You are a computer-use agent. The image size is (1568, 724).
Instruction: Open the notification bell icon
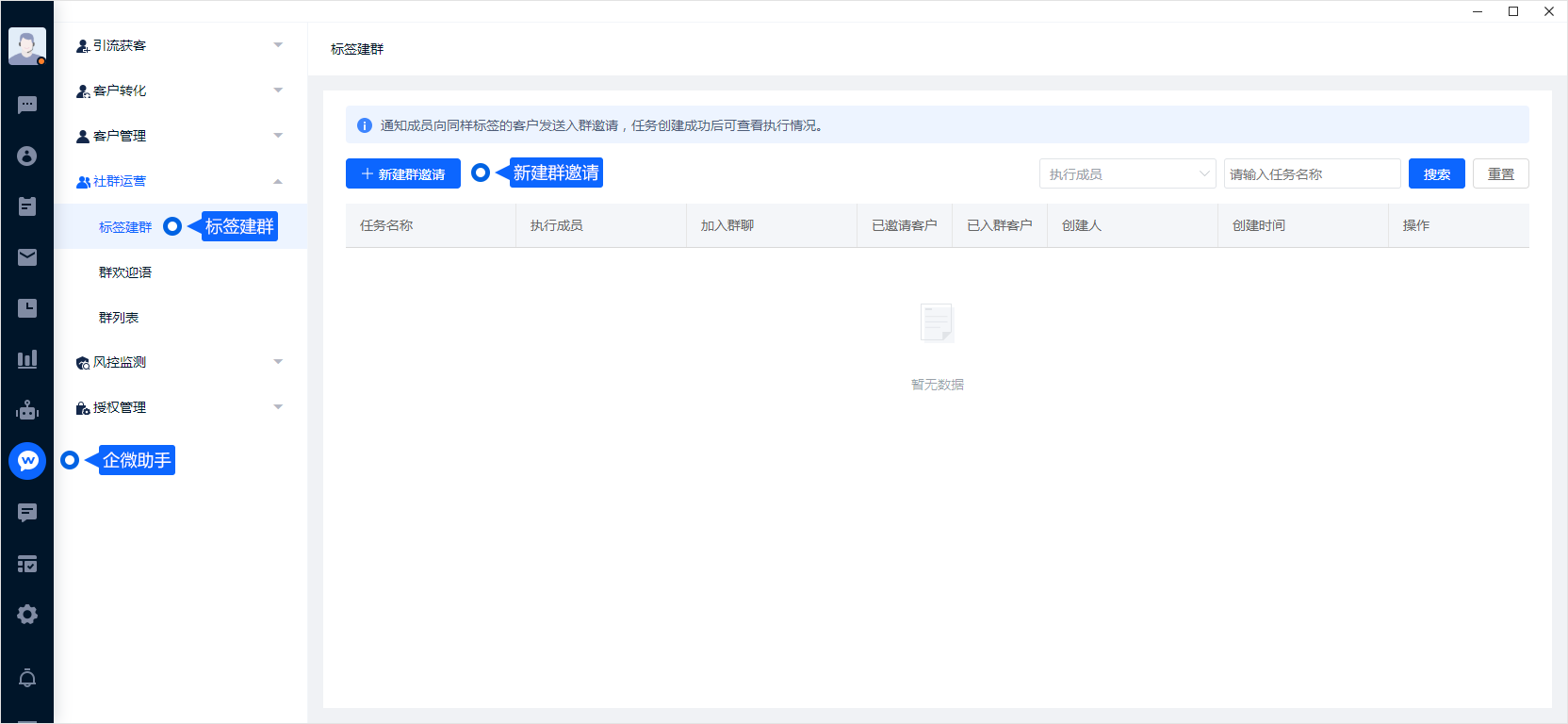(27, 679)
